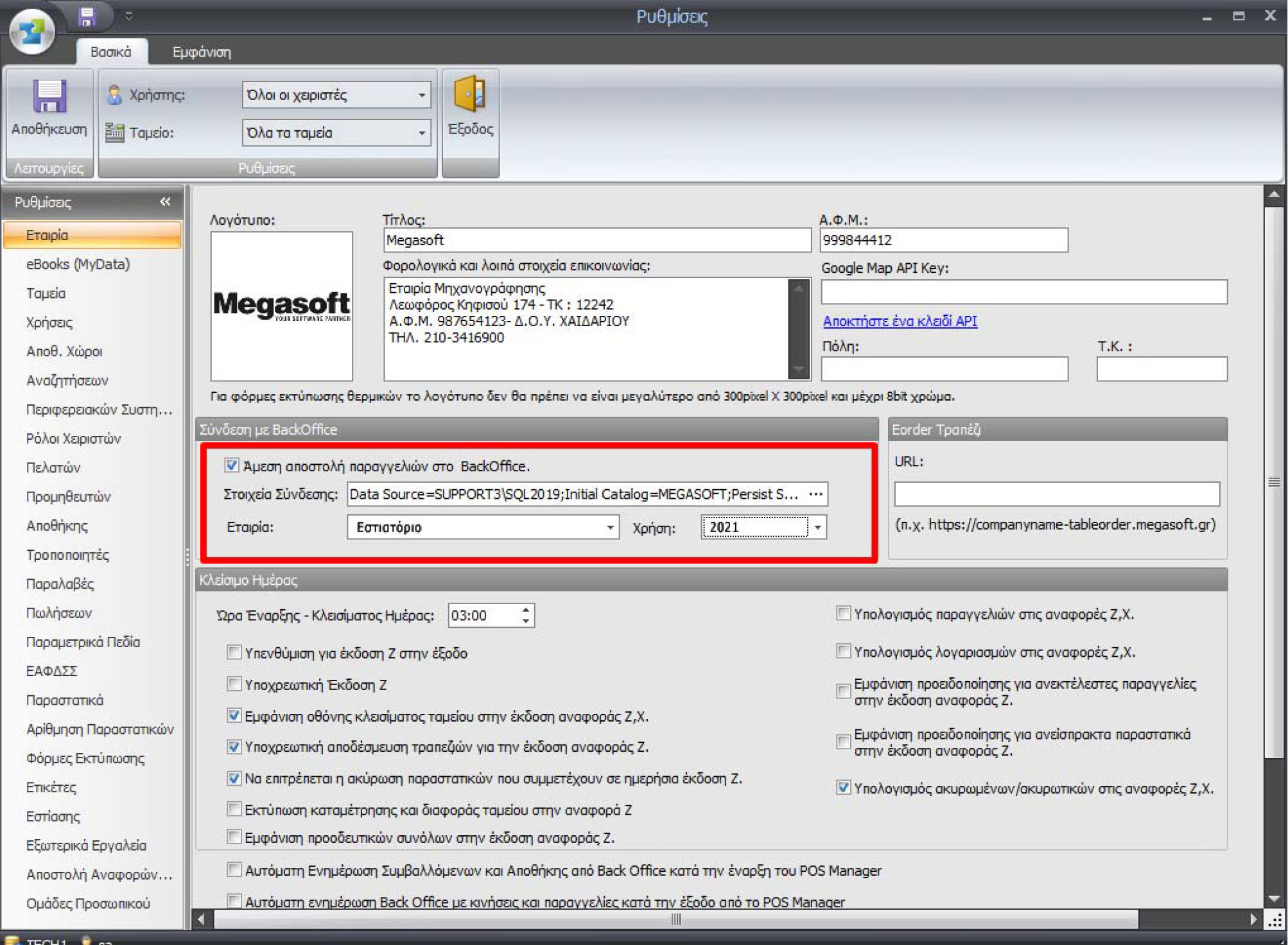
Task: Toggle Υπολογισμός παραγγελιών στις αναφορές Ζ,Χ
Action: 843,614
